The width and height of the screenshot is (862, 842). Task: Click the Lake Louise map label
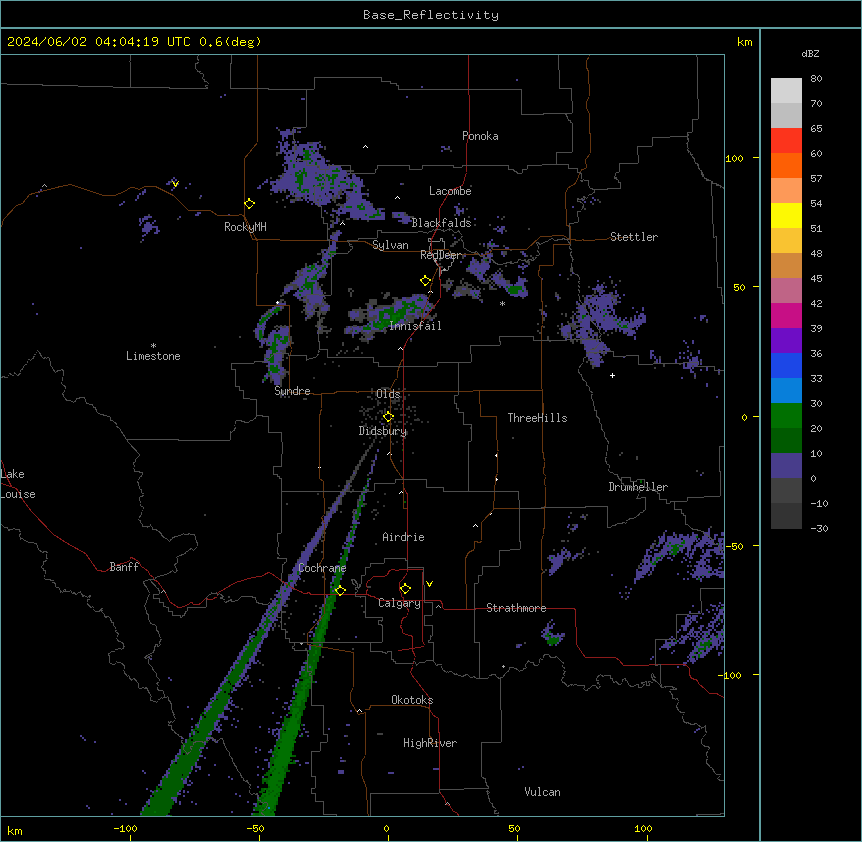point(18,484)
